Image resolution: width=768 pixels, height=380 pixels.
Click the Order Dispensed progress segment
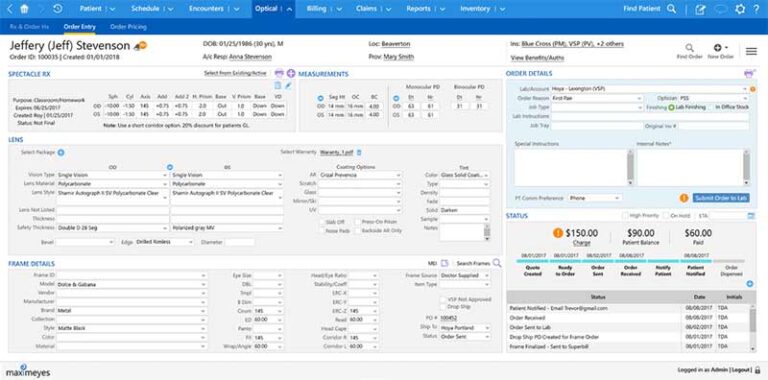coord(729,262)
